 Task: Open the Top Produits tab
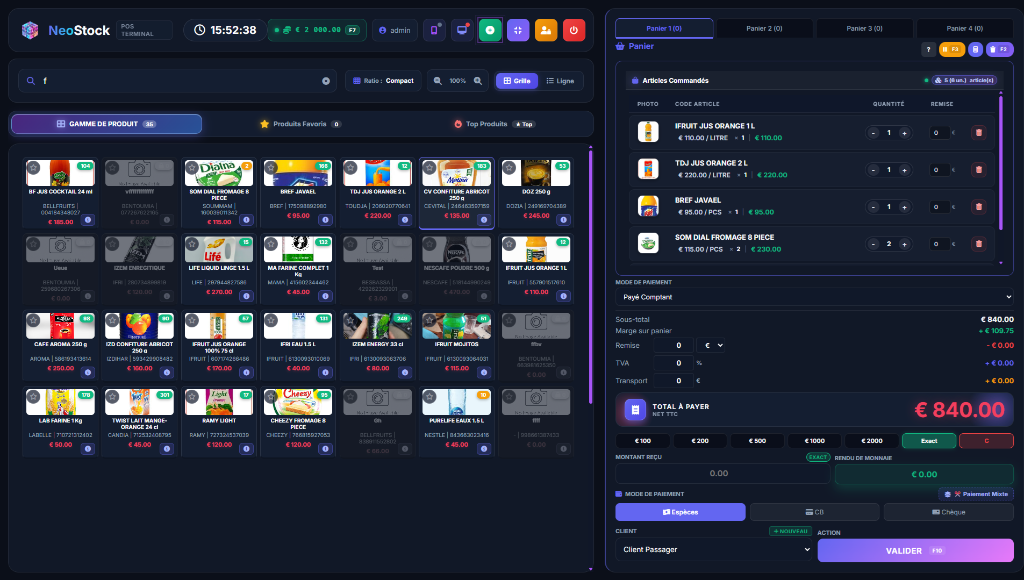click(x=494, y=123)
